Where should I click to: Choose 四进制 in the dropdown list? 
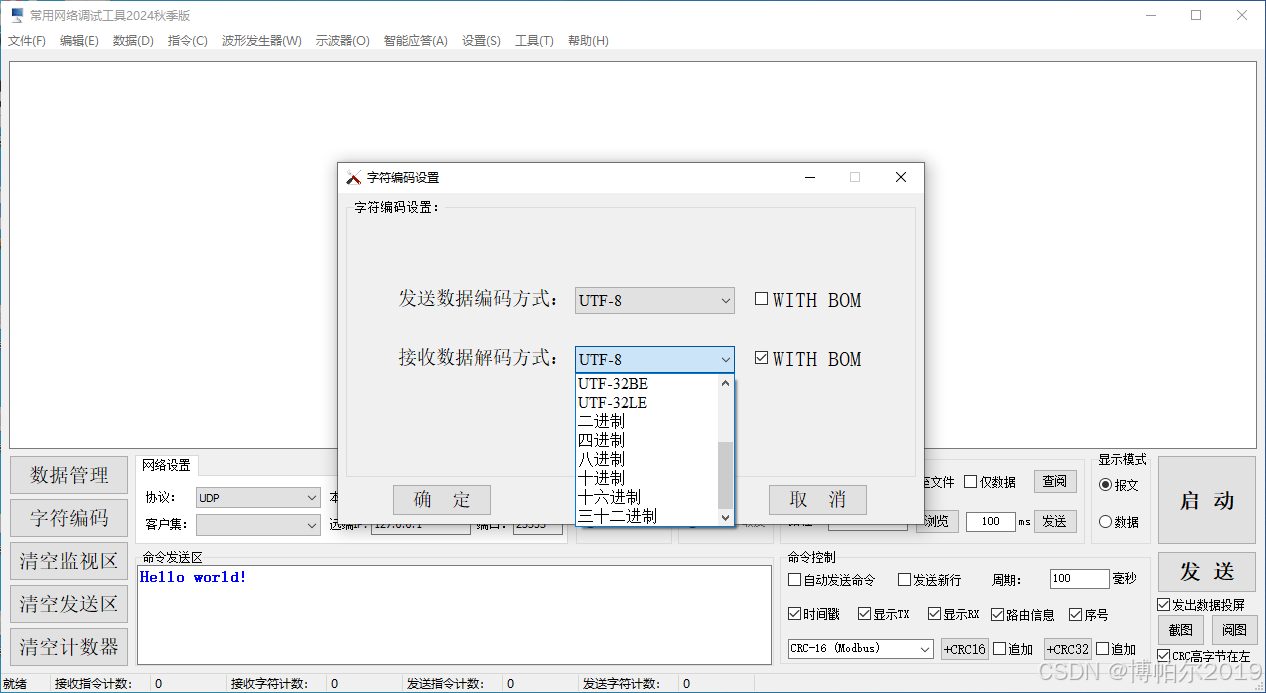[647, 441]
